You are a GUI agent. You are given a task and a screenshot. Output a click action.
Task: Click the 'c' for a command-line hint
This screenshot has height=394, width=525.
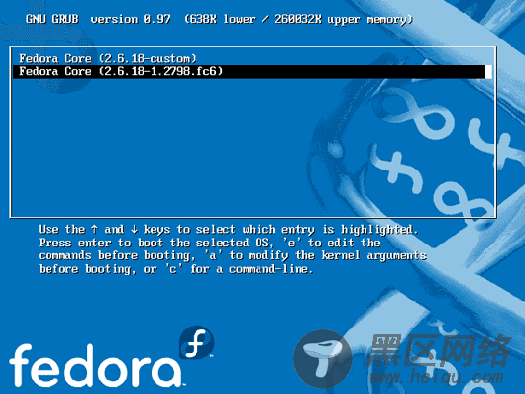click(x=239, y=269)
